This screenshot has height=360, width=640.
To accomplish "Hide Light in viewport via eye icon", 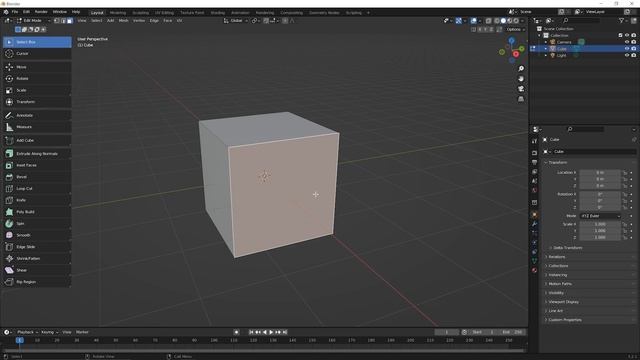I will 627,55.
